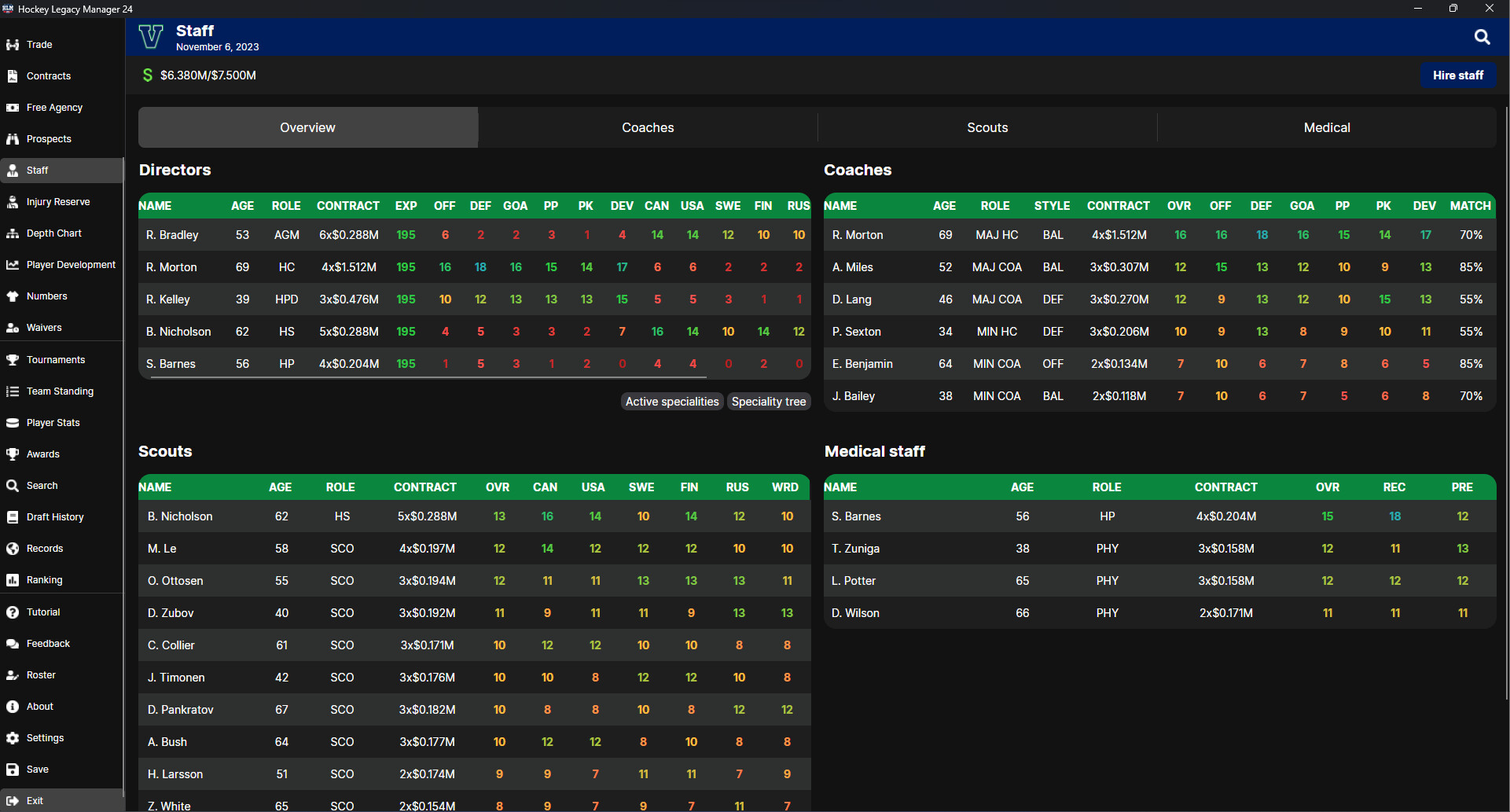The height and width of the screenshot is (812, 1510).
Task: Click the Awards trophy icon
Action: pos(13,454)
